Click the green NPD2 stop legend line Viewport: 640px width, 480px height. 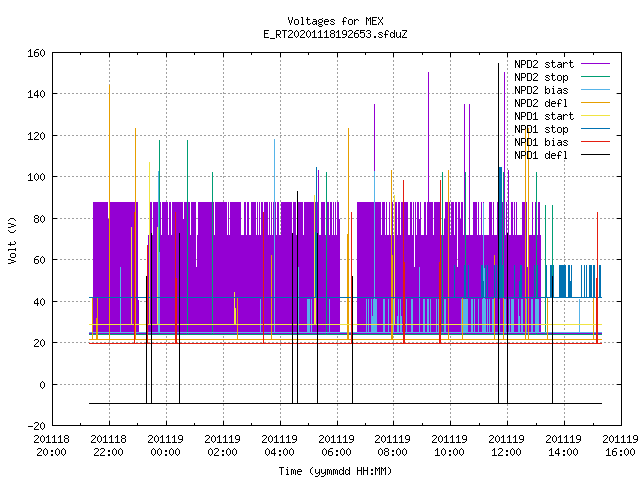point(596,76)
